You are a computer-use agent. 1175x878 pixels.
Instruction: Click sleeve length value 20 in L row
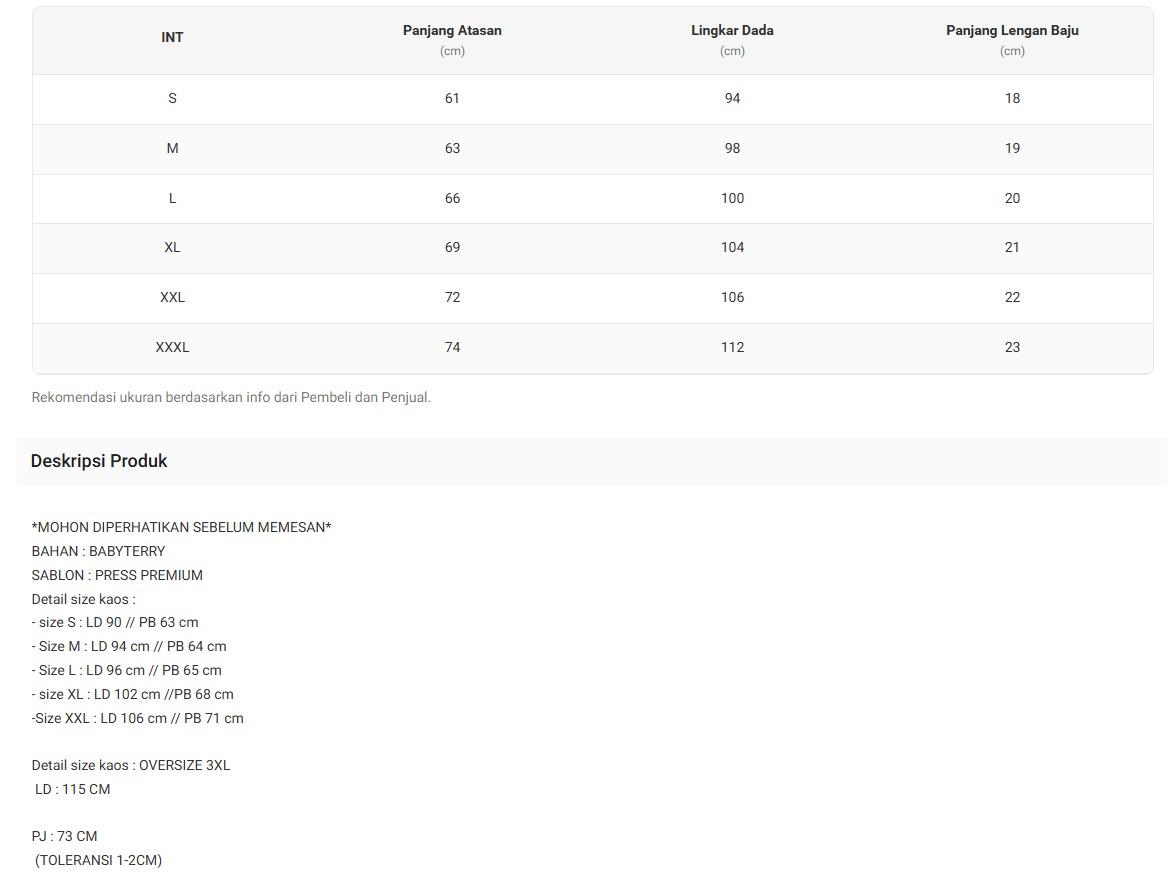click(1012, 198)
